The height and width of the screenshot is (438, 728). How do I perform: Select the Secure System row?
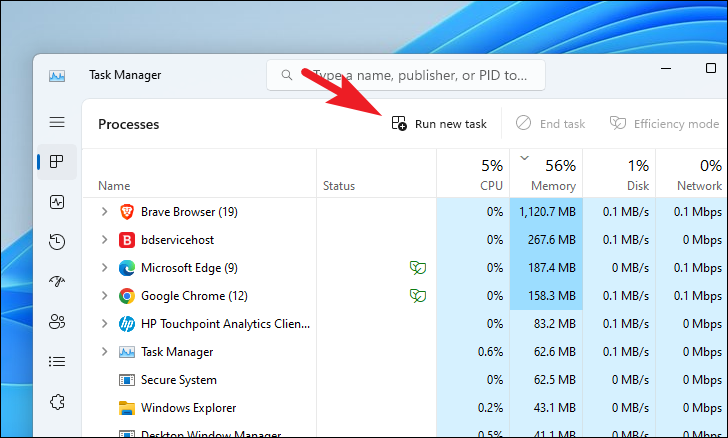click(405, 379)
